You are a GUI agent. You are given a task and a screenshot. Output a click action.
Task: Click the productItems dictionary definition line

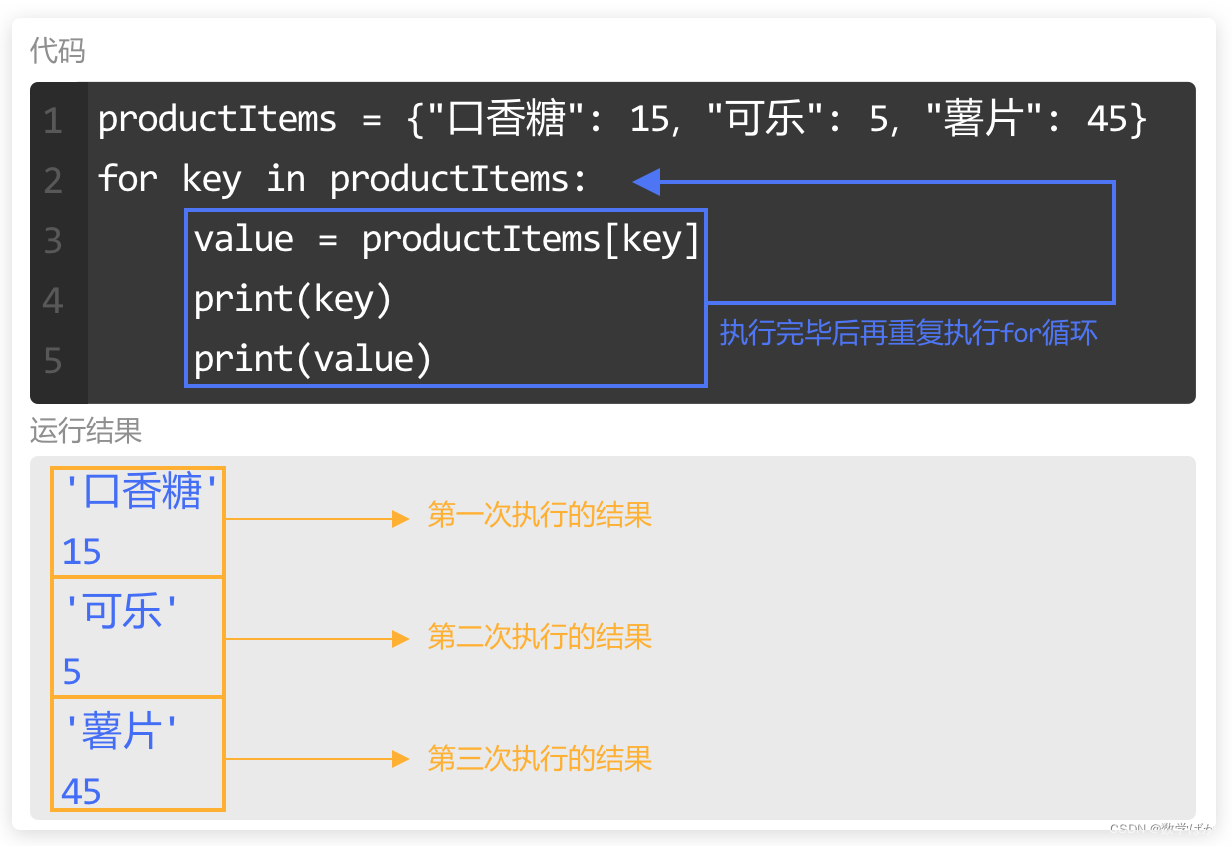622,120
